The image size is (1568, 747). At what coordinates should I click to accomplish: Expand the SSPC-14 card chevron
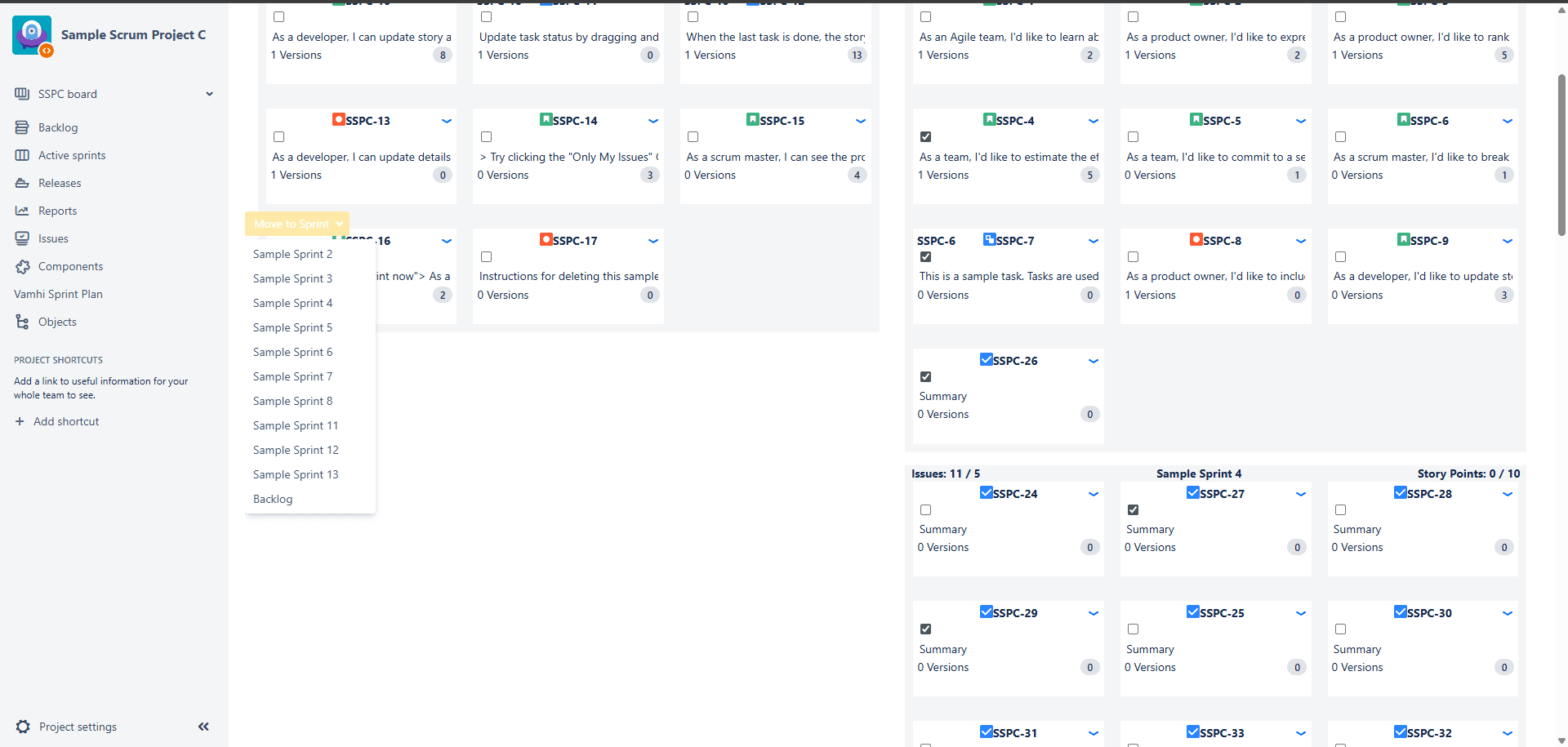click(x=653, y=121)
